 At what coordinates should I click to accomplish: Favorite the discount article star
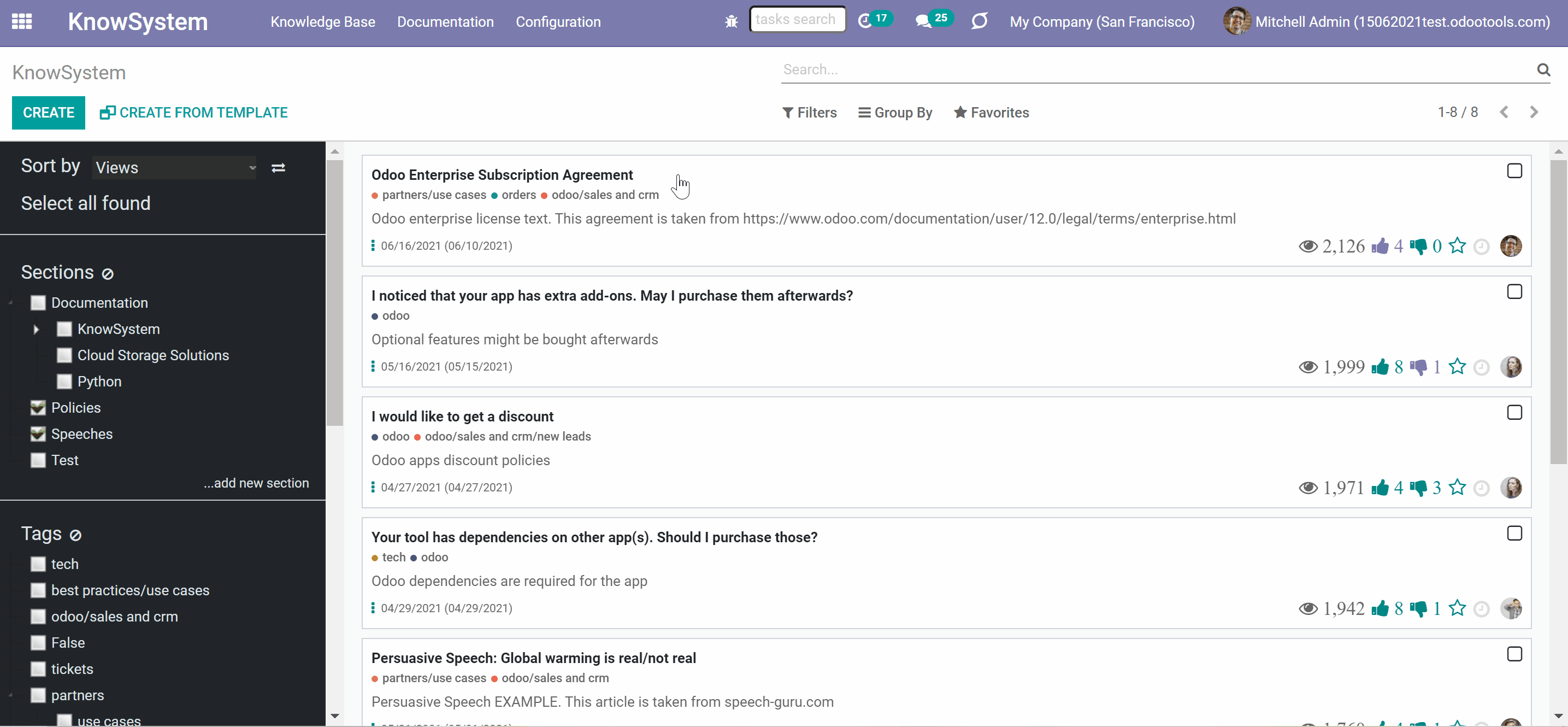(x=1457, y=487)
